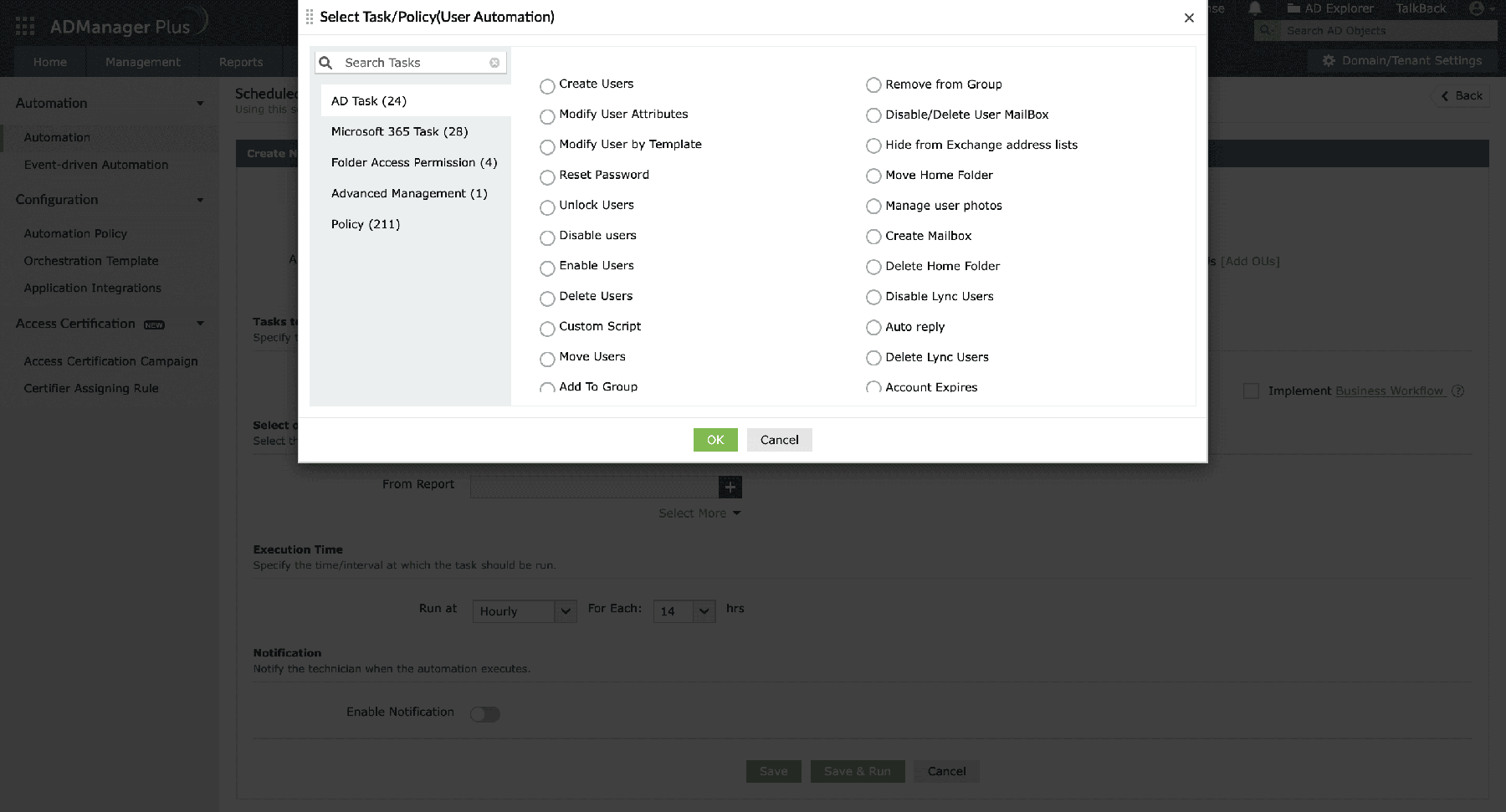The width and height of the screenshot is (1506, 812).
Task: Expand the Select More dropdown
Action: tap(699, 513)
